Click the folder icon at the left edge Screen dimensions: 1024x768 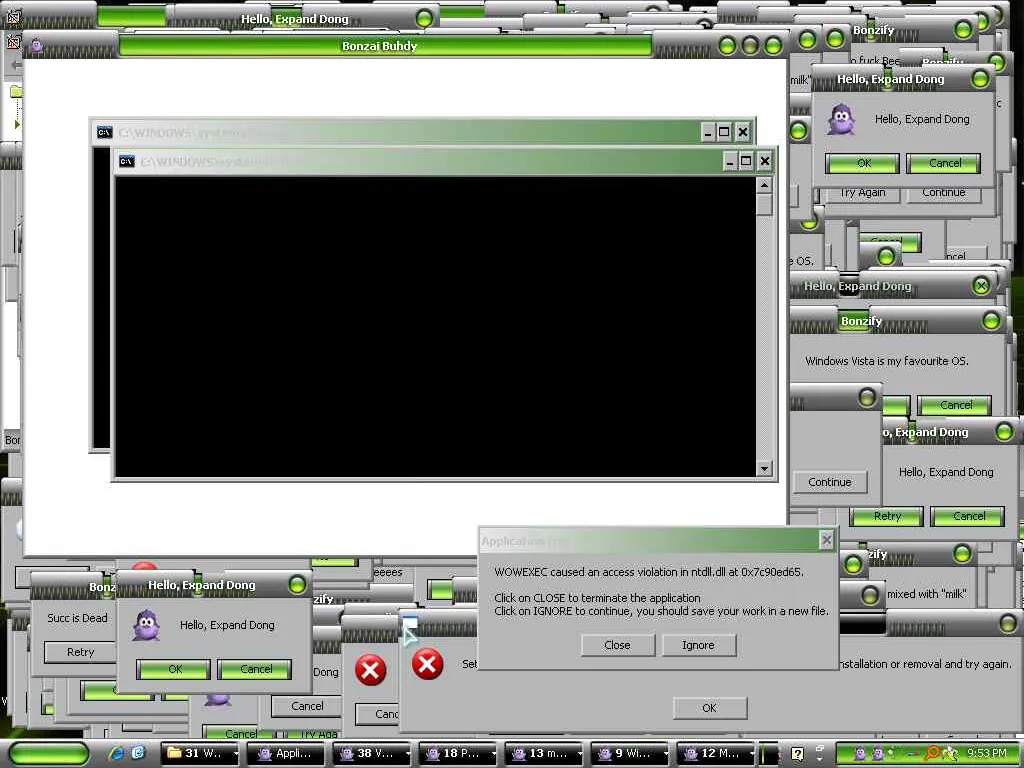(16, 91)
